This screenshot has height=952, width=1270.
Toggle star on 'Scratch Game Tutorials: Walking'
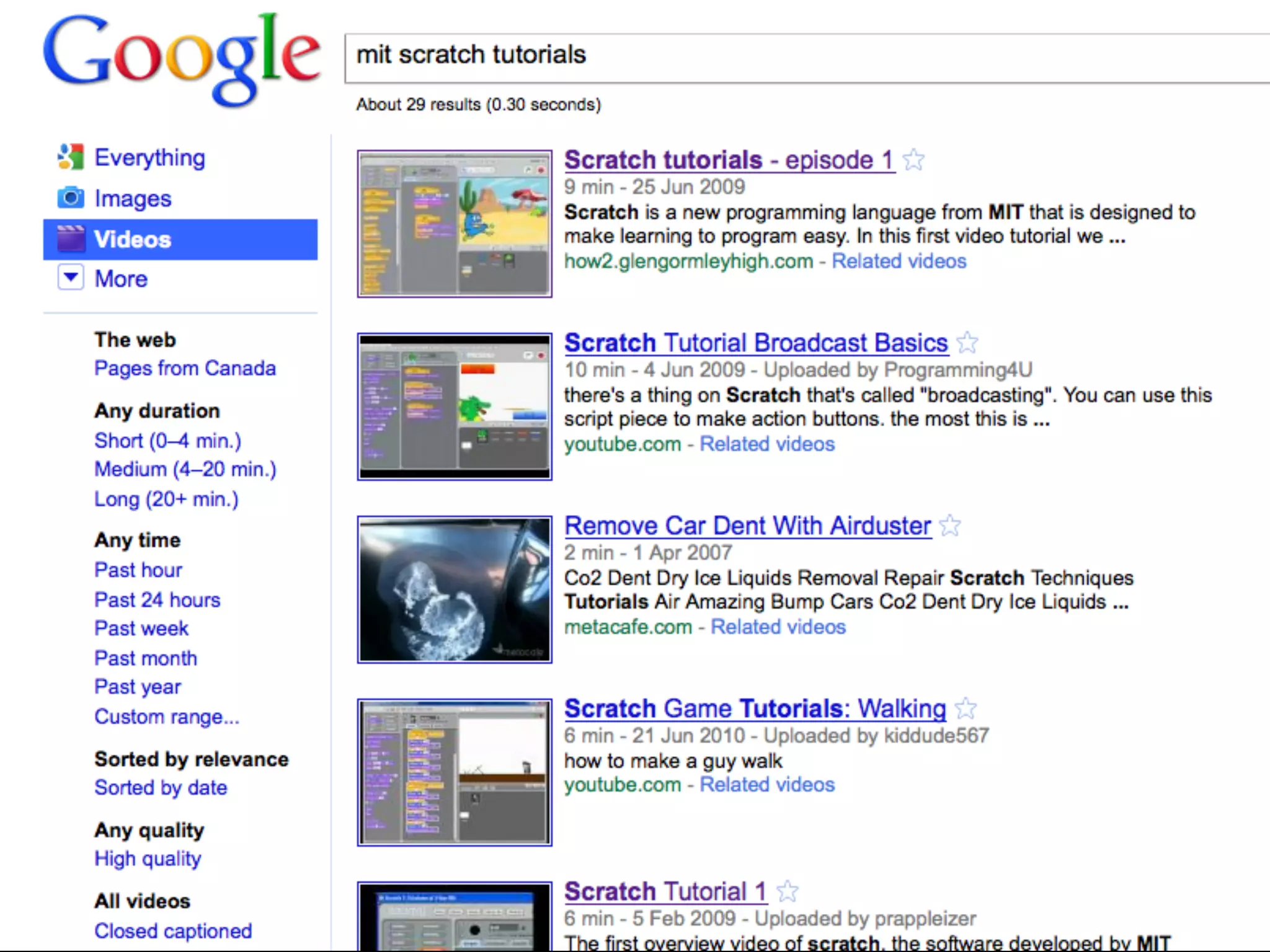965,708
